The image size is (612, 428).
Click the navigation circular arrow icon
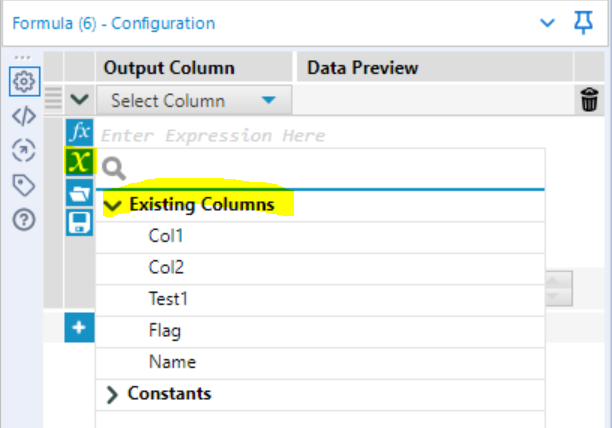(23, 150)
